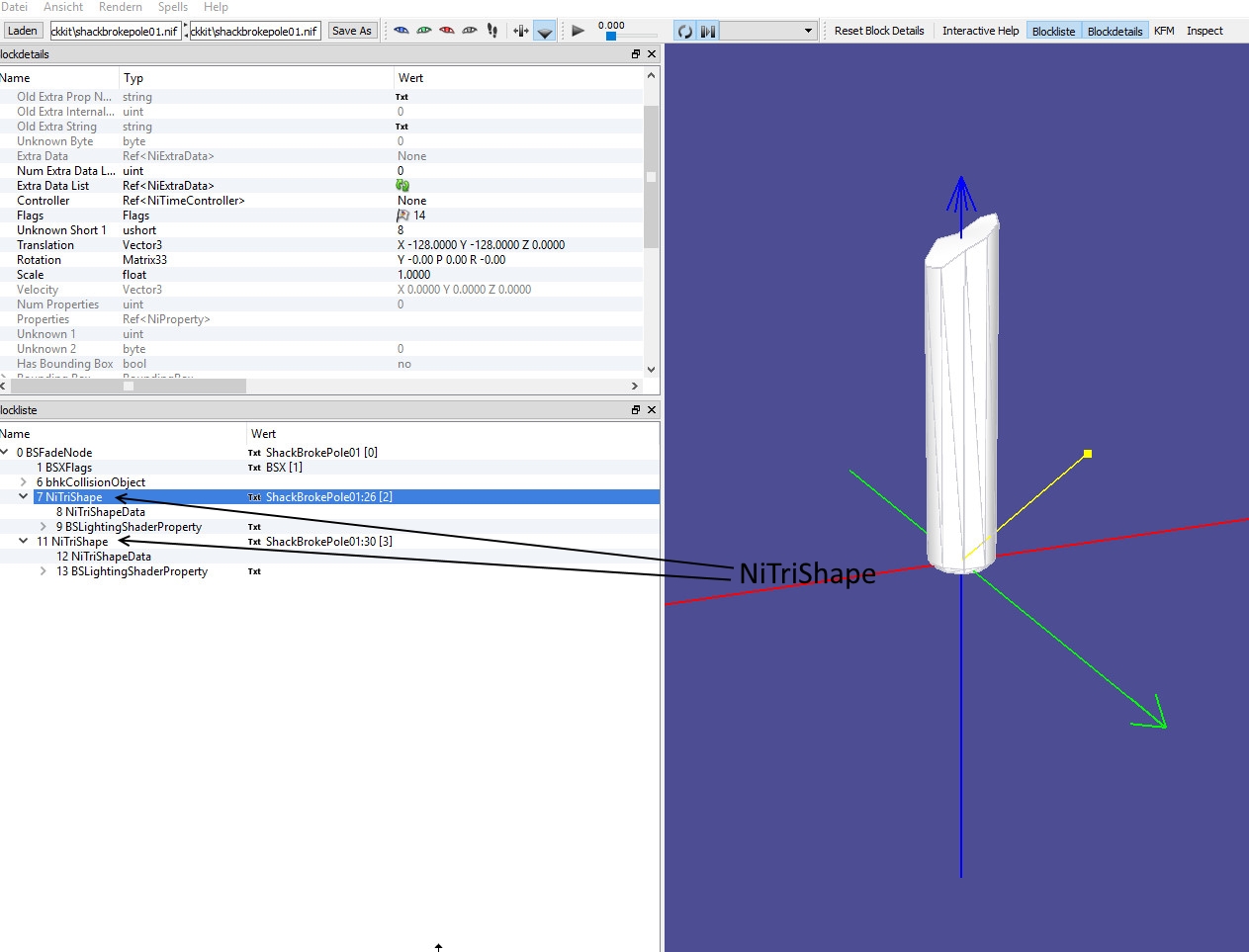
Task: Toggle Blockliste panel visibility
Action: tap(1053, 32)
